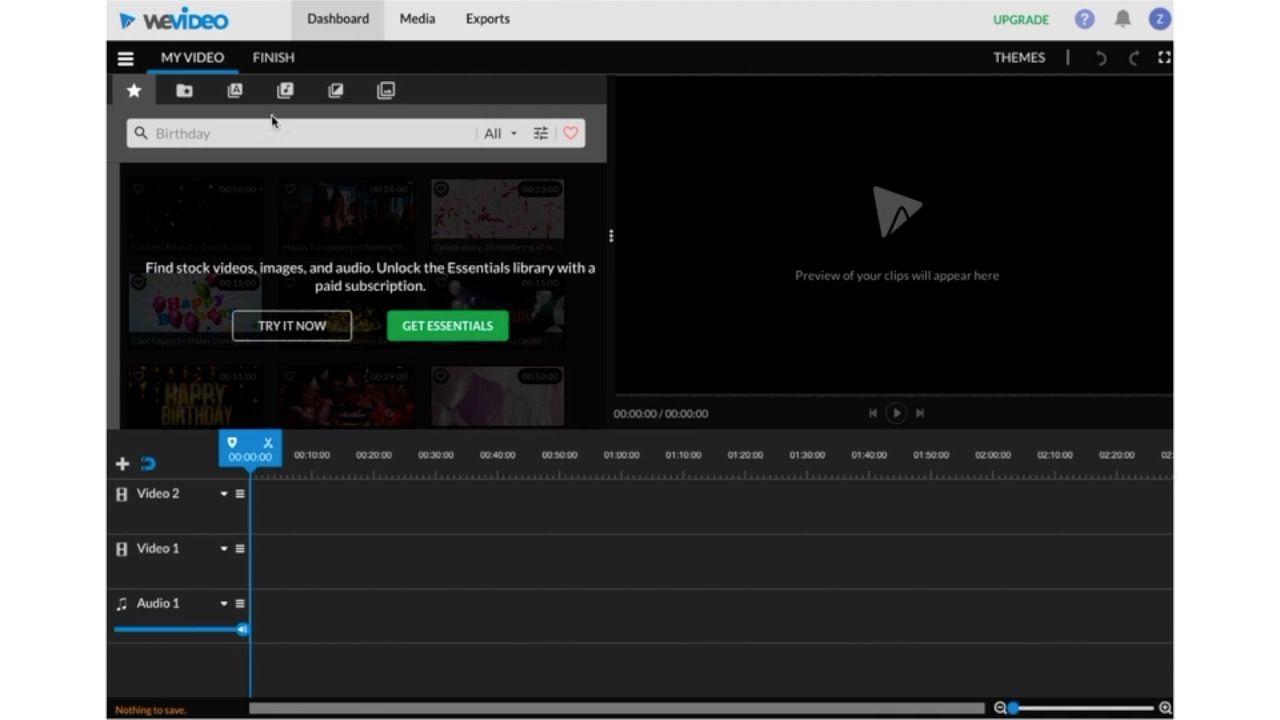Zoom in the timeline

click(1165, 708)
